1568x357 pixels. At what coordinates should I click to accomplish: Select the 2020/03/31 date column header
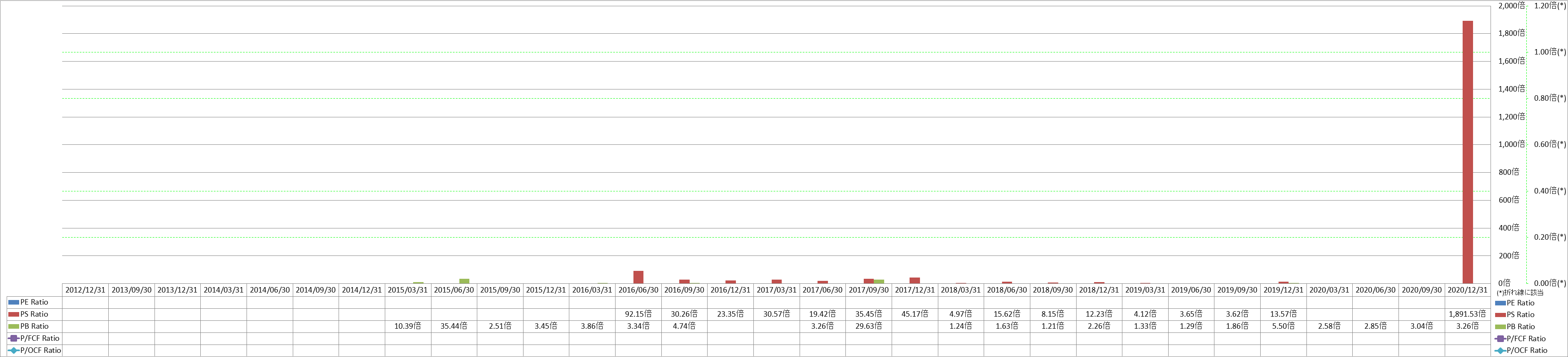(1329, 290)
